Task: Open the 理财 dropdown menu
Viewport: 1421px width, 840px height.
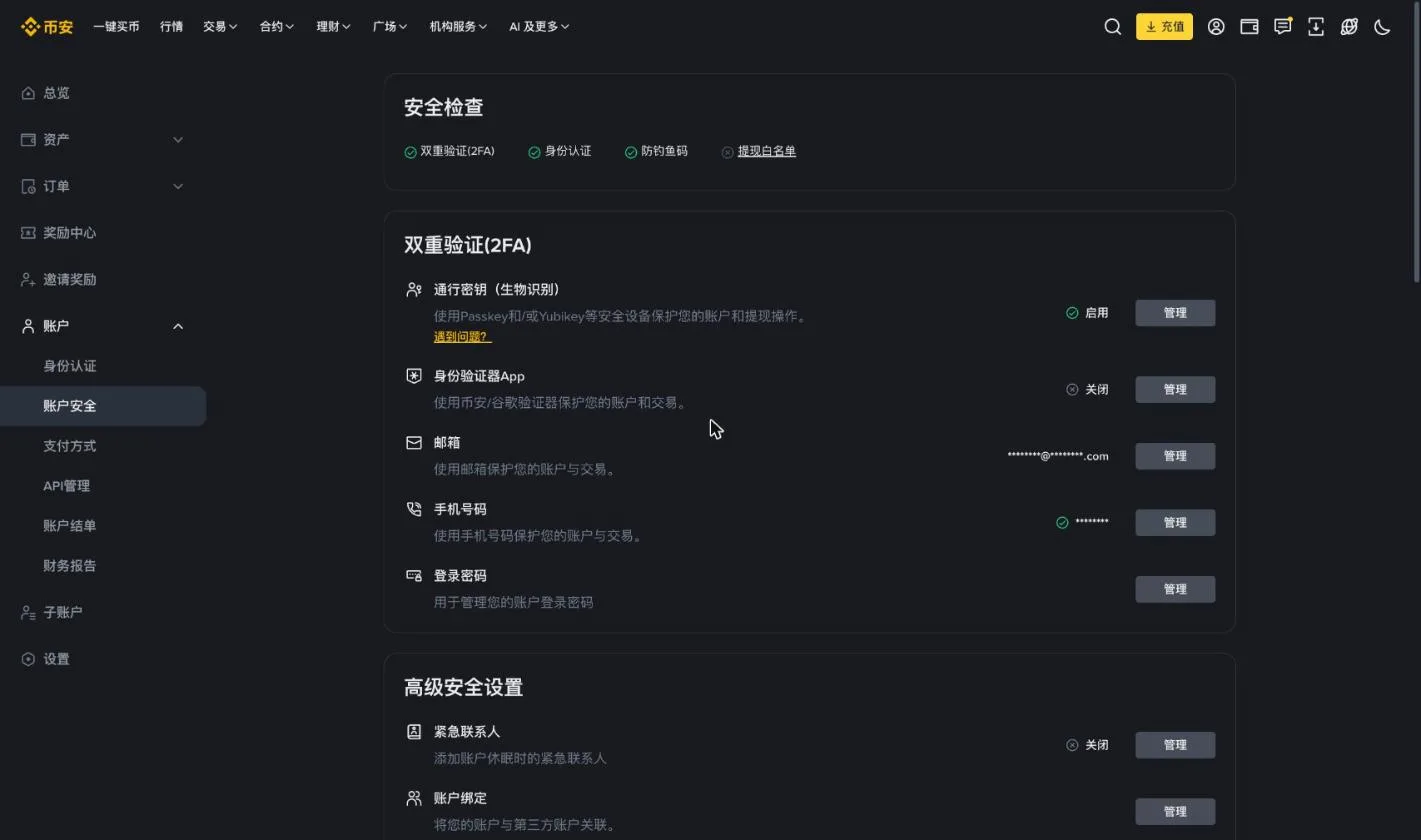Action: pos(333,27)
